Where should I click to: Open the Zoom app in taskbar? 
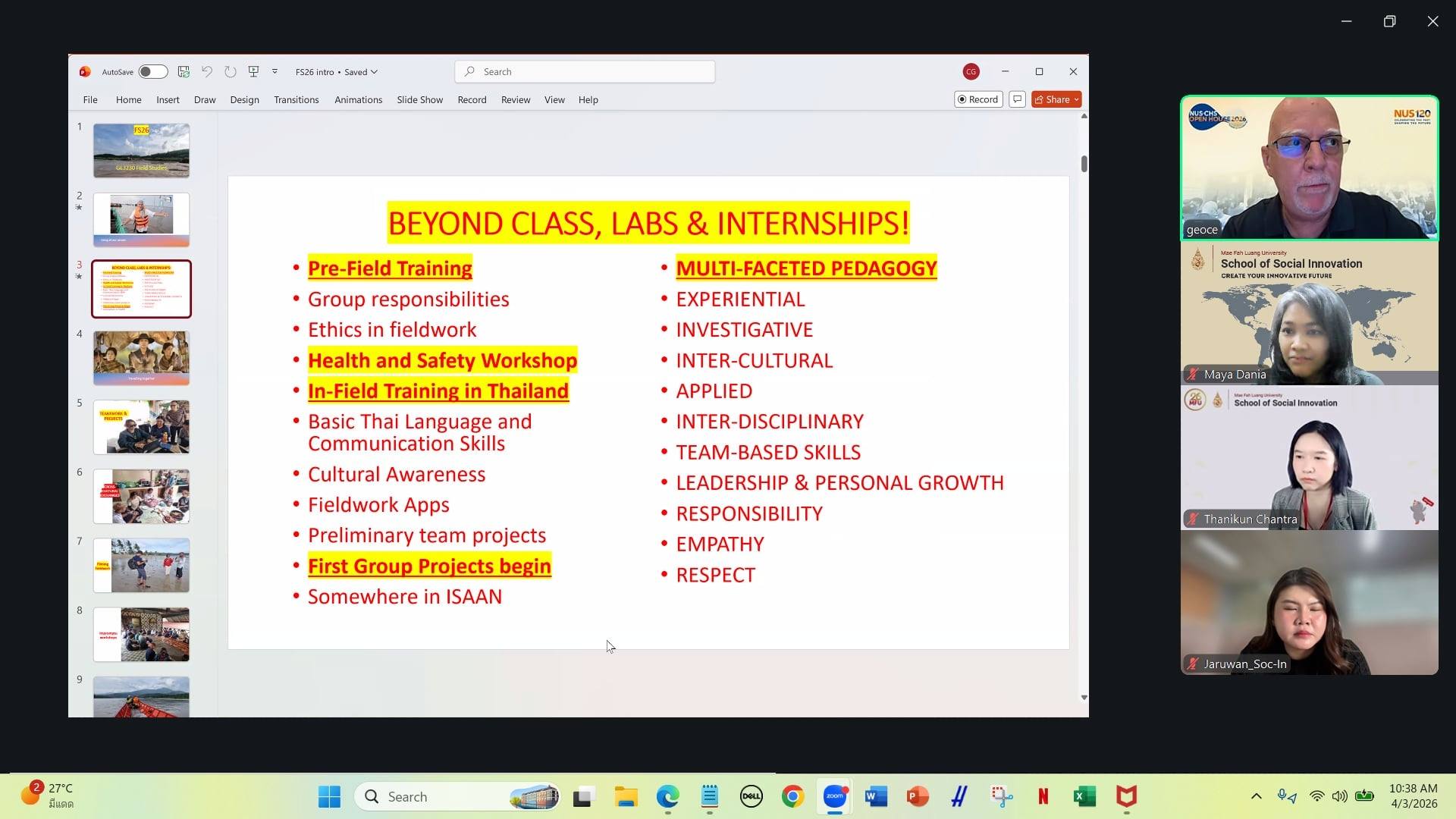[835, 796]
